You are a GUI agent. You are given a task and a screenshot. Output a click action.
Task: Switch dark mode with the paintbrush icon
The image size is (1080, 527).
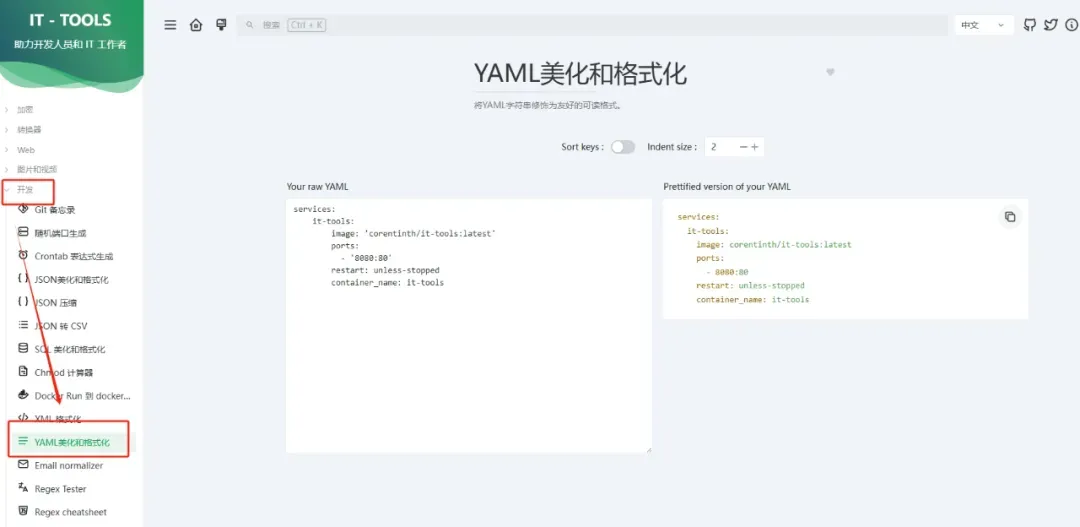(221, 25)
